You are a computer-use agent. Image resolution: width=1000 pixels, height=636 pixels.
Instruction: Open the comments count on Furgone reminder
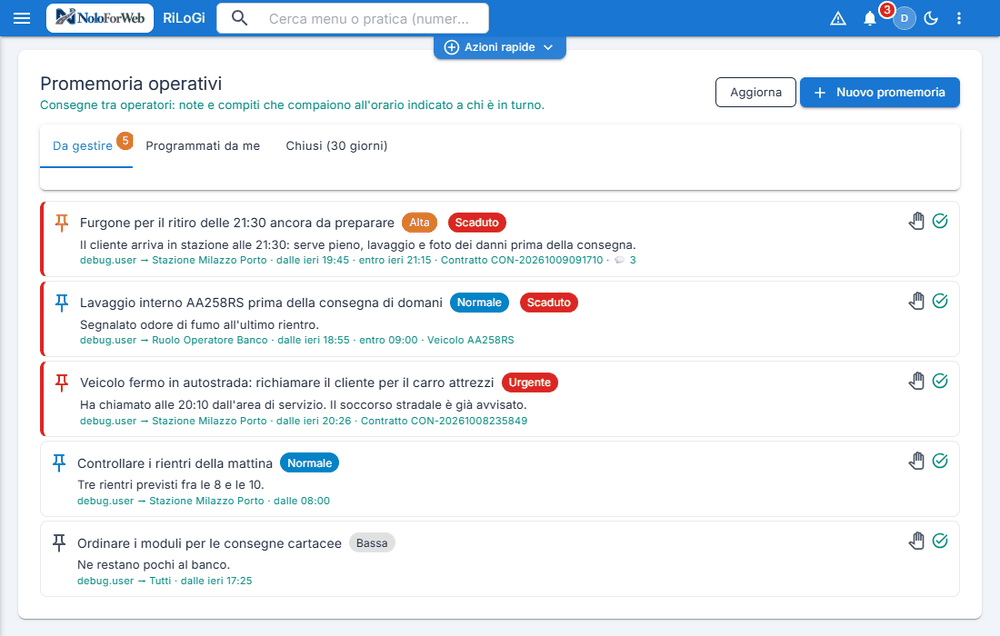click(625, 260)
